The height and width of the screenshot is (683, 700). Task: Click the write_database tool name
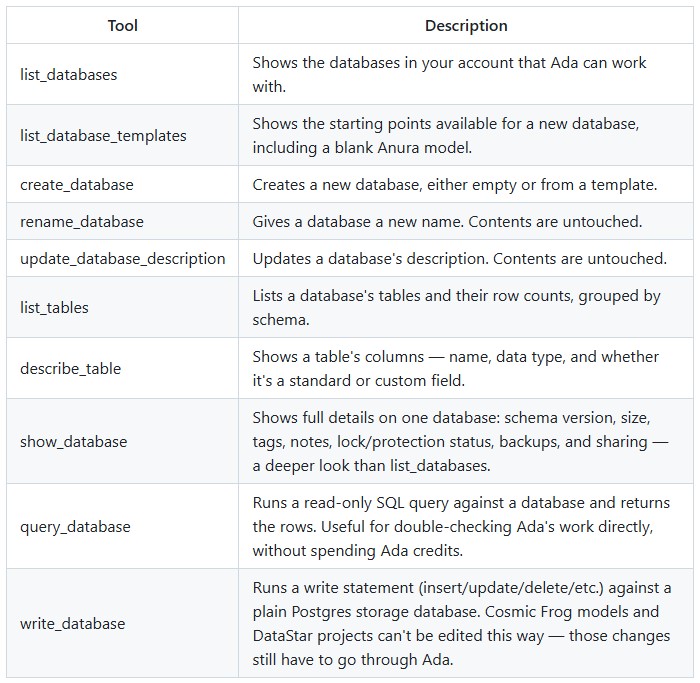coord(73,624)
